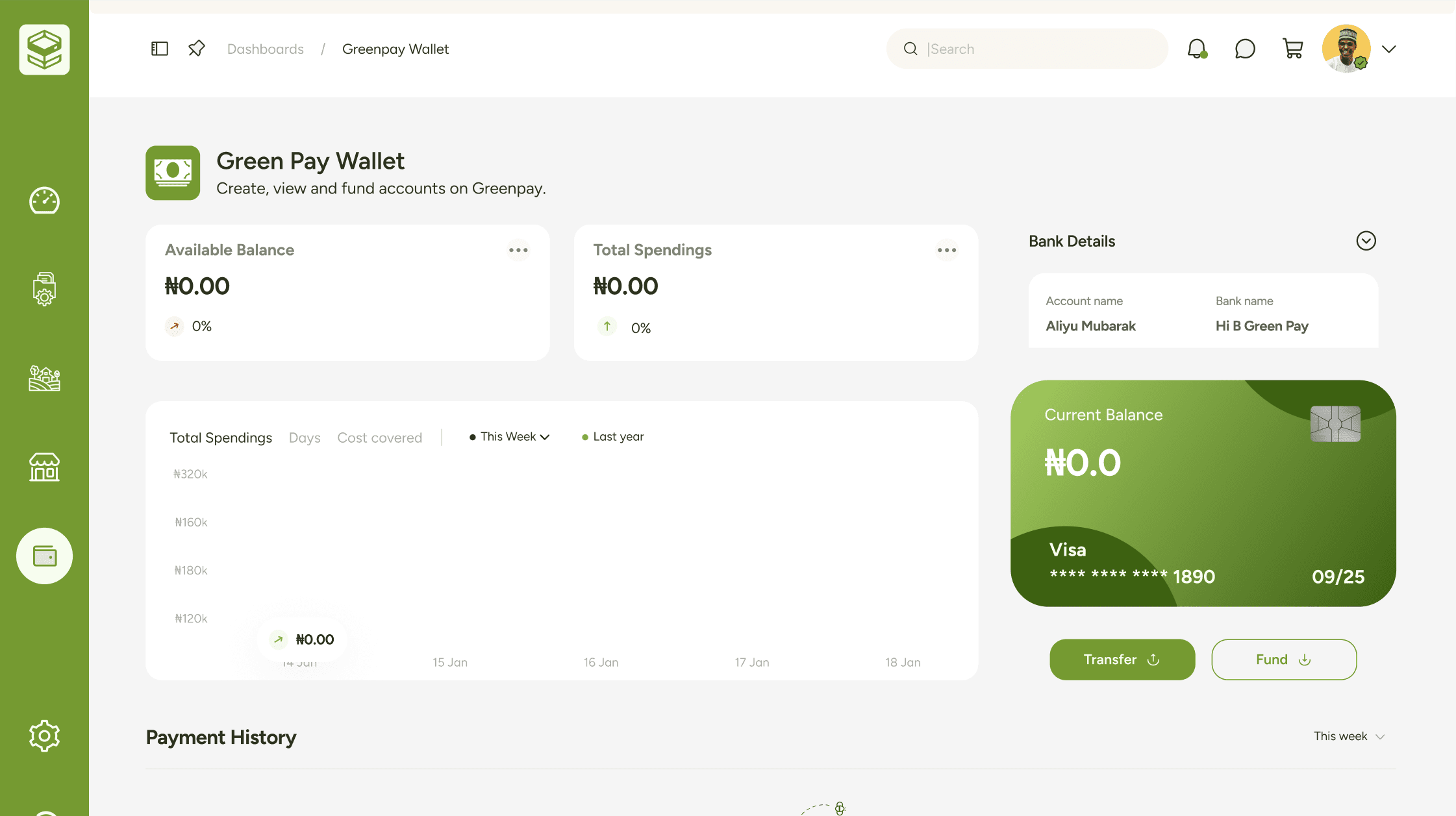
Task: Open the marketplace store icon in sidebar
Action: [44, 467]
